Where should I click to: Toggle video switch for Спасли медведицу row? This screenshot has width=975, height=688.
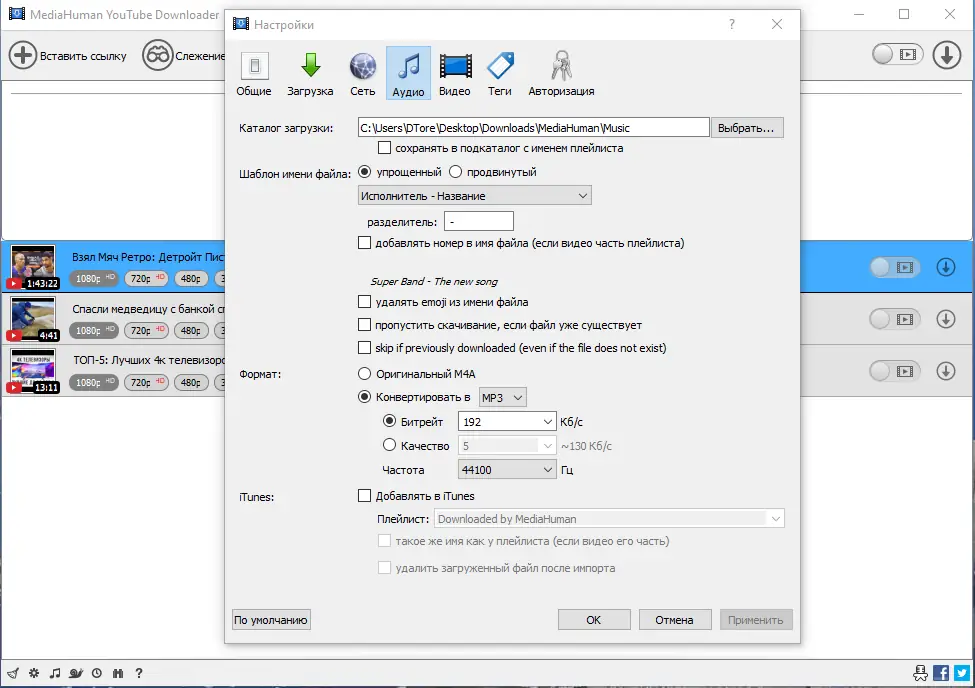click(x=894, y=319)
